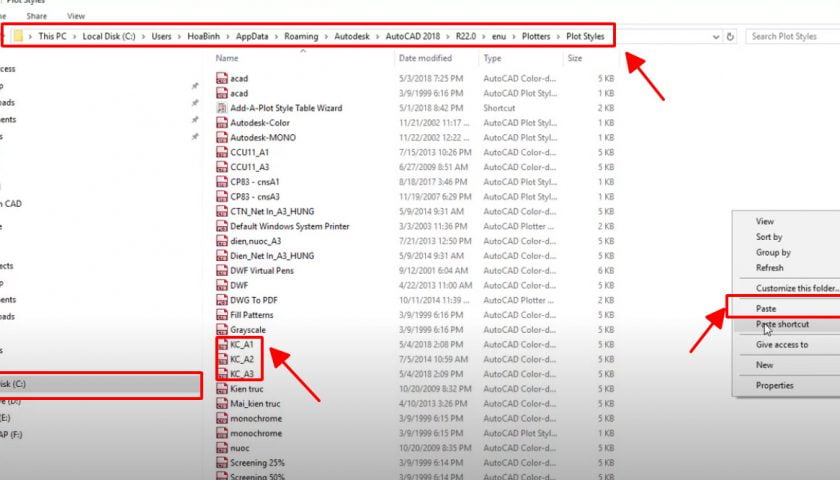The image size is (840, 480).
Task: Select drive (F:) in navigation pane
Action: 11,434
